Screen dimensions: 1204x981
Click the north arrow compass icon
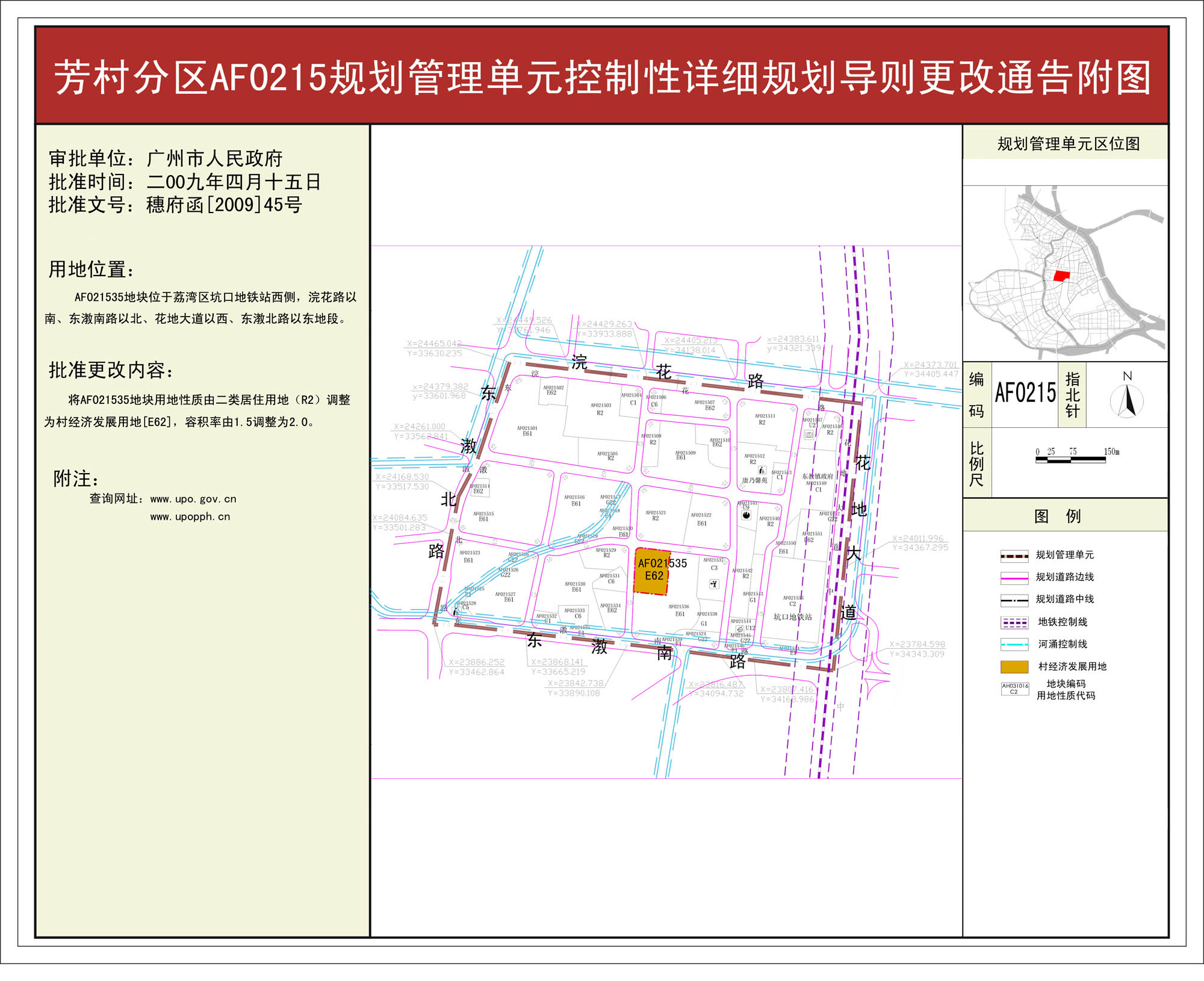click(x=1126, y=401)
